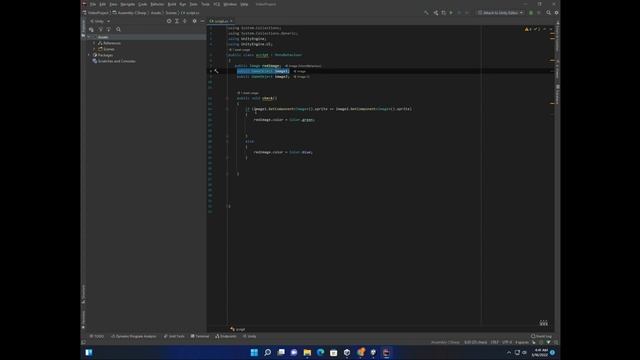Click the build hammer icon
This screenshot has width=640, height=360.
click(426, 13)
